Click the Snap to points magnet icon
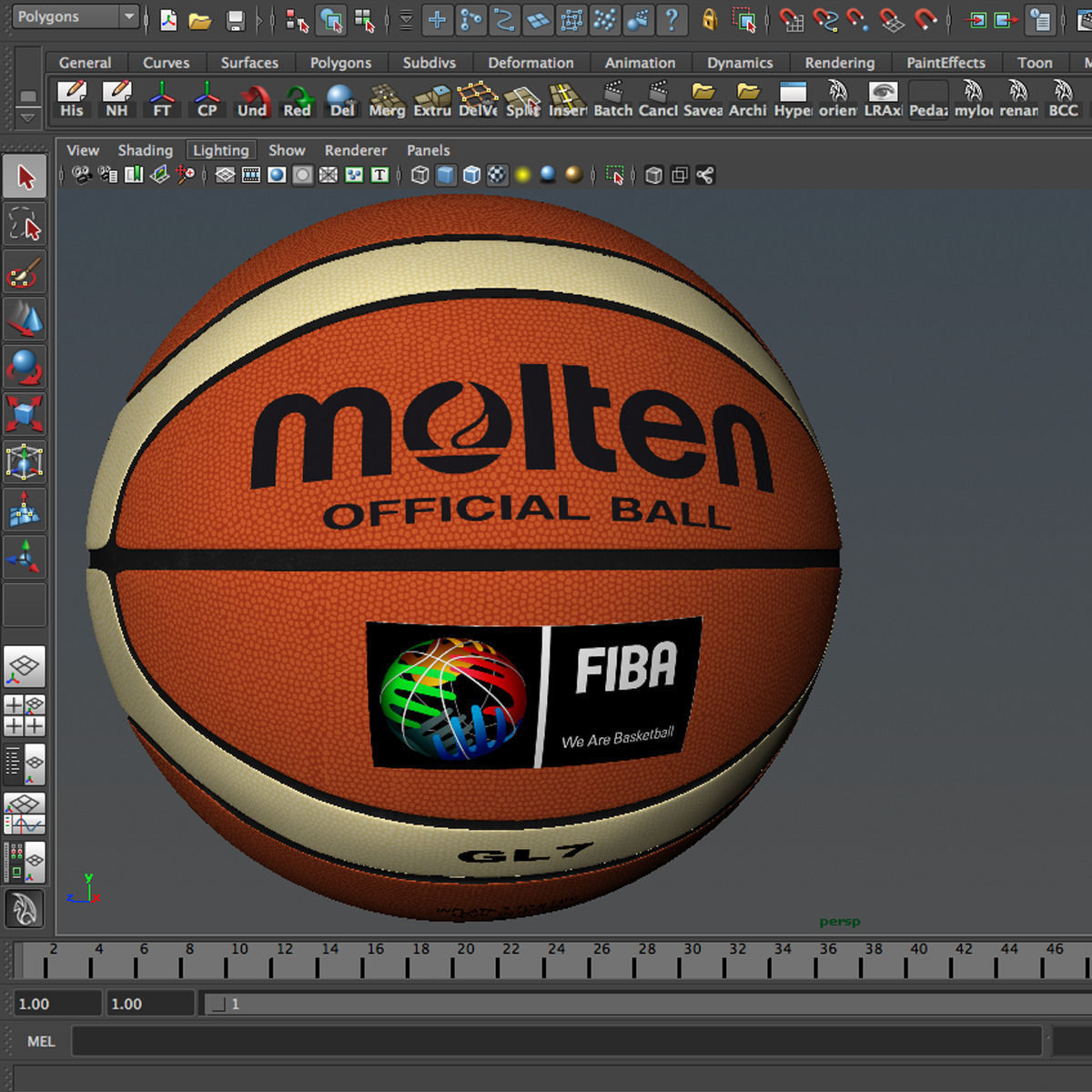 click(857, 19)
